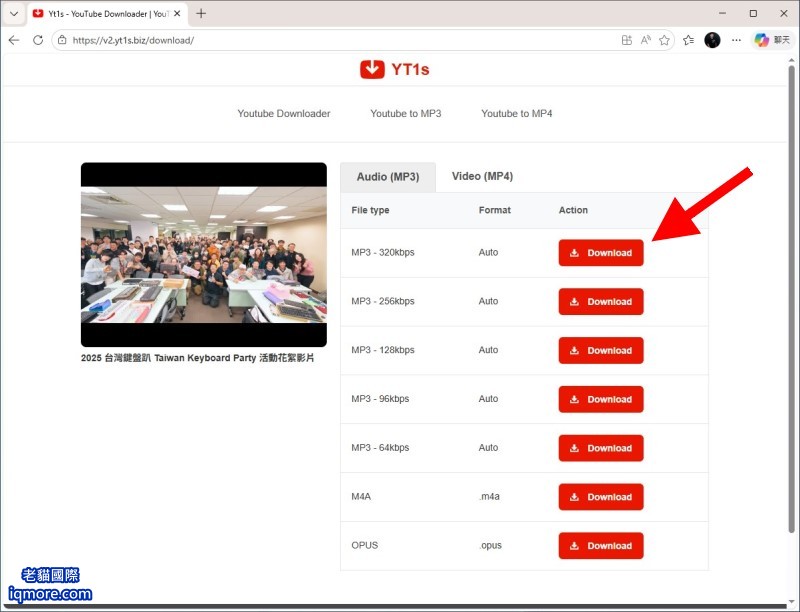The image size is (800, 612).
Task: Switch to the Video (MP4) tab
Action: coord(483,176)
